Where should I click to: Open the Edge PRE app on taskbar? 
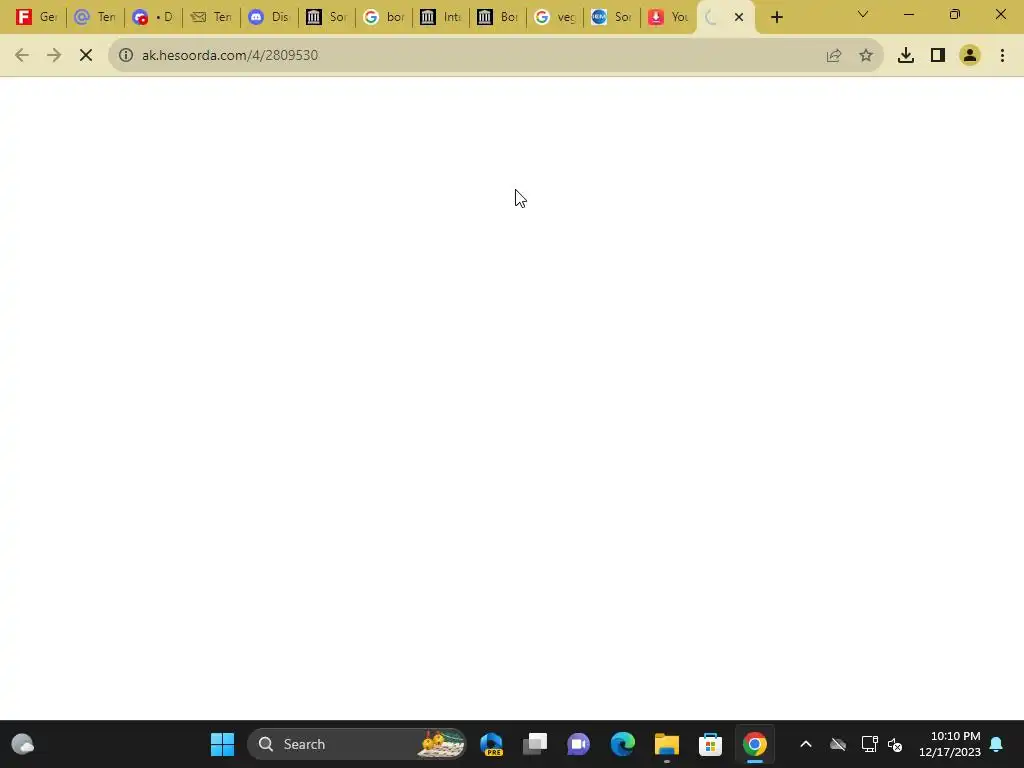pos(491,744)
